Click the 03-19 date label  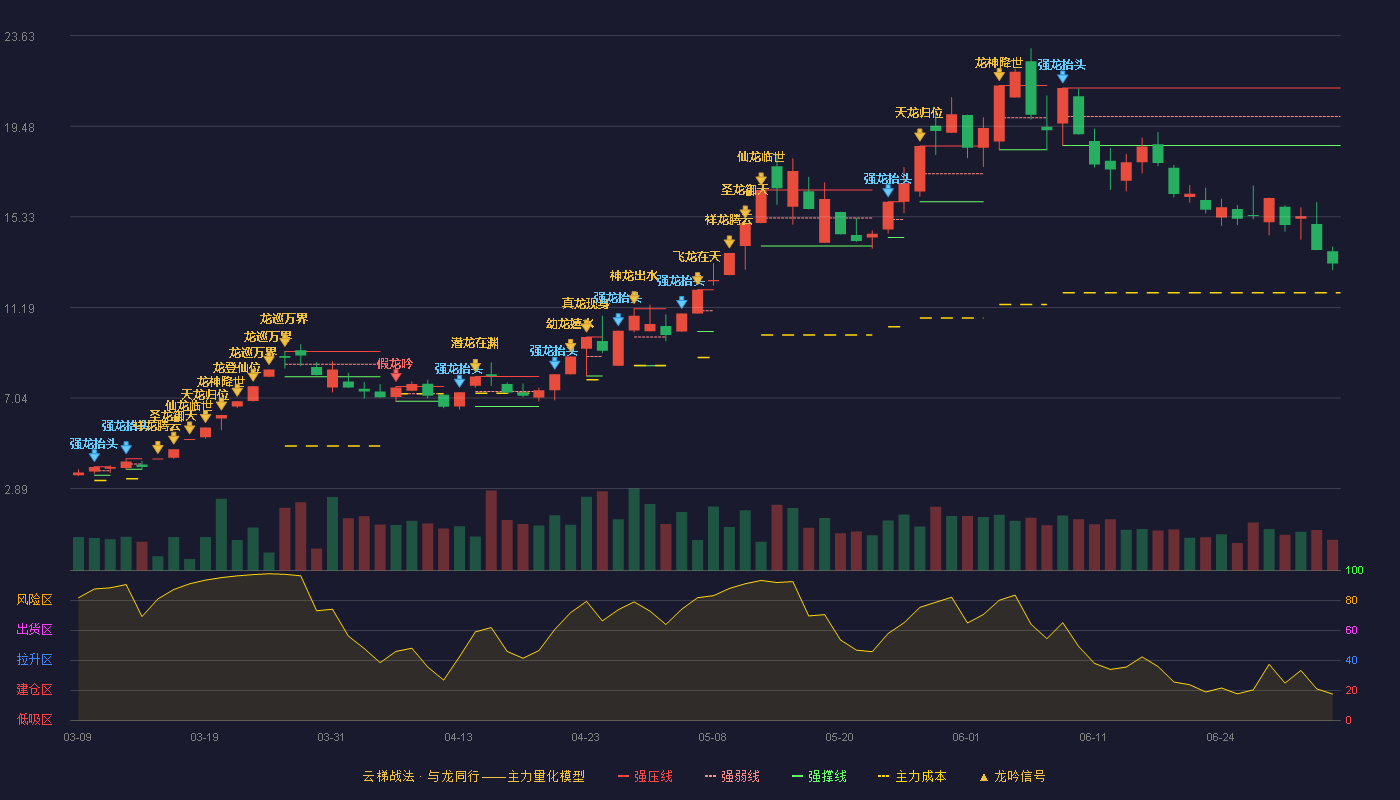(x=204, y=737)
